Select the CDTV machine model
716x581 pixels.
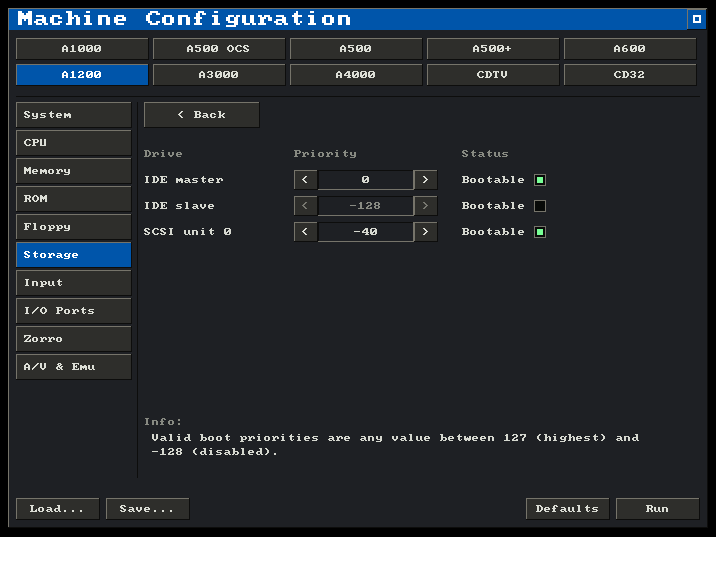493,75
